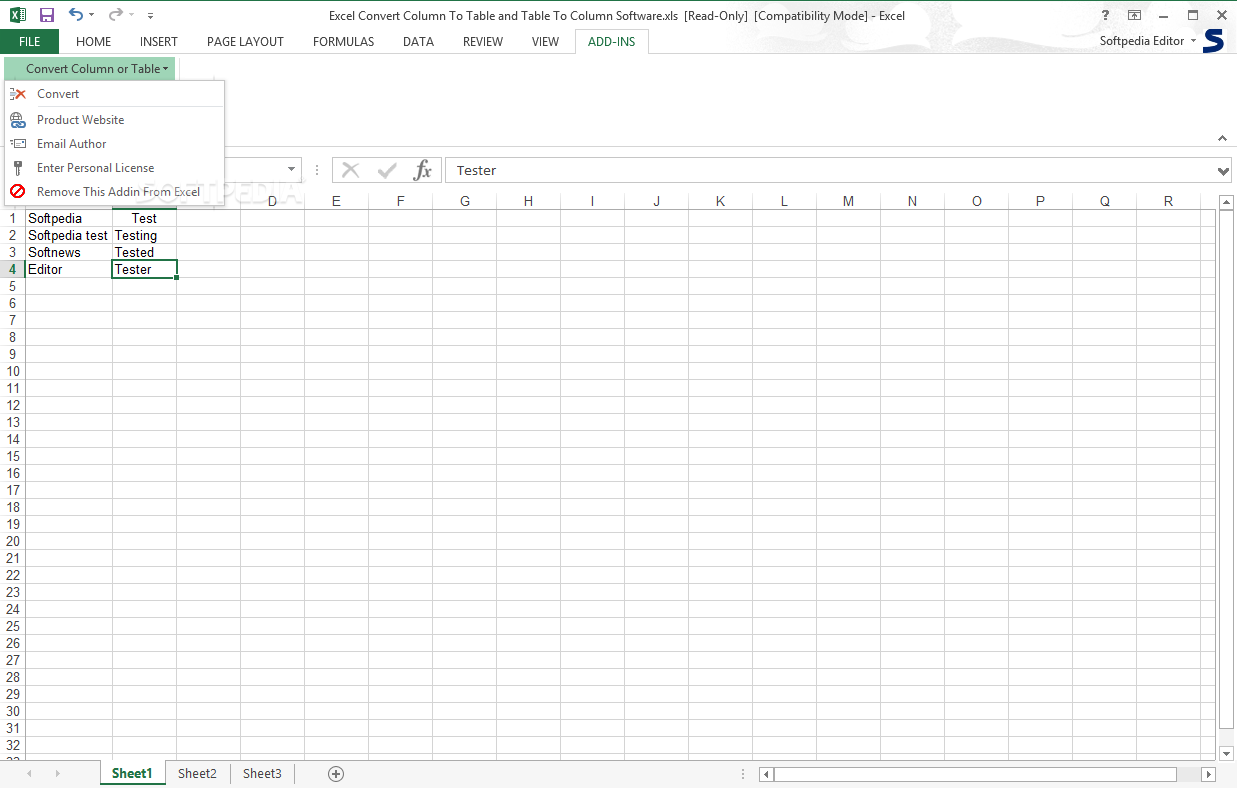Select cell containing Editor

pos(68,270)
